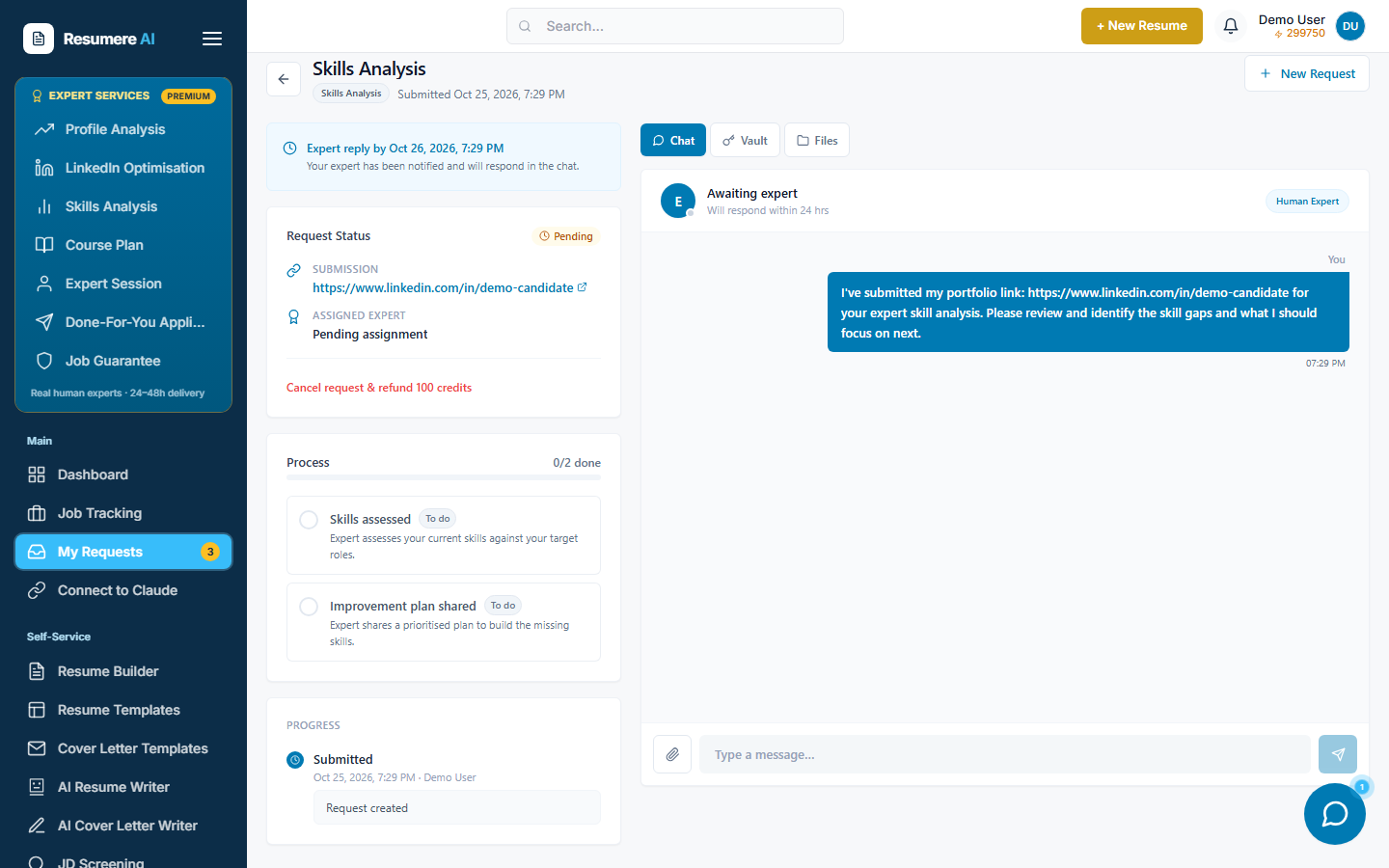Open Expert Session service

[123, 284]
